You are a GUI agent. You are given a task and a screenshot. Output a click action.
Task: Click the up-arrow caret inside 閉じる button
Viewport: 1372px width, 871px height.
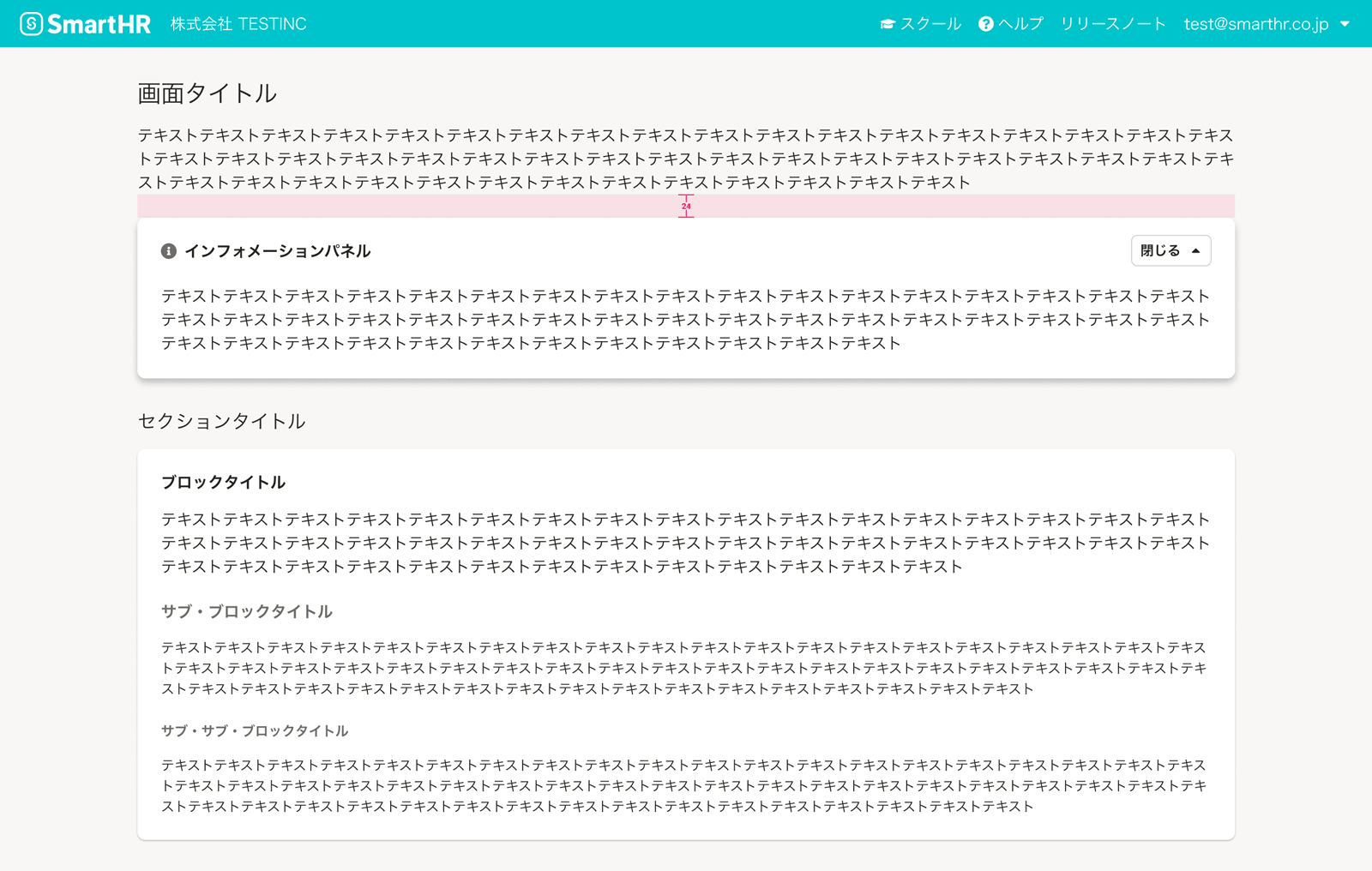click(x=1195, y=250)
